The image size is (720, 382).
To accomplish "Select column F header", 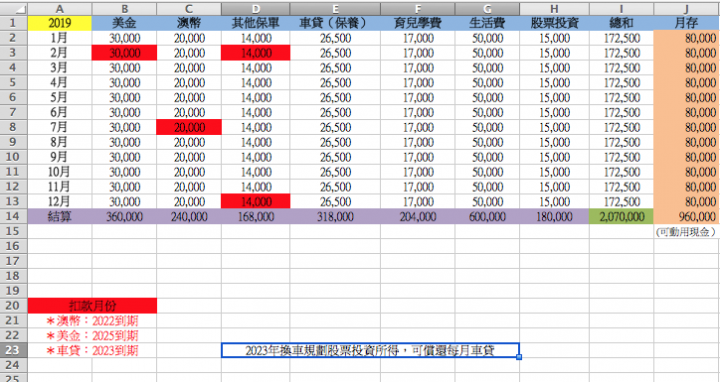I will [x=418, y=9].
